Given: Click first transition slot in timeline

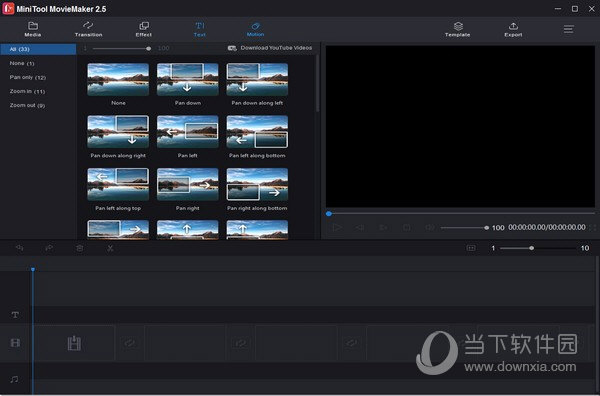Looking at the screenshot, I should pyautogui.click(x=129, y=343).
